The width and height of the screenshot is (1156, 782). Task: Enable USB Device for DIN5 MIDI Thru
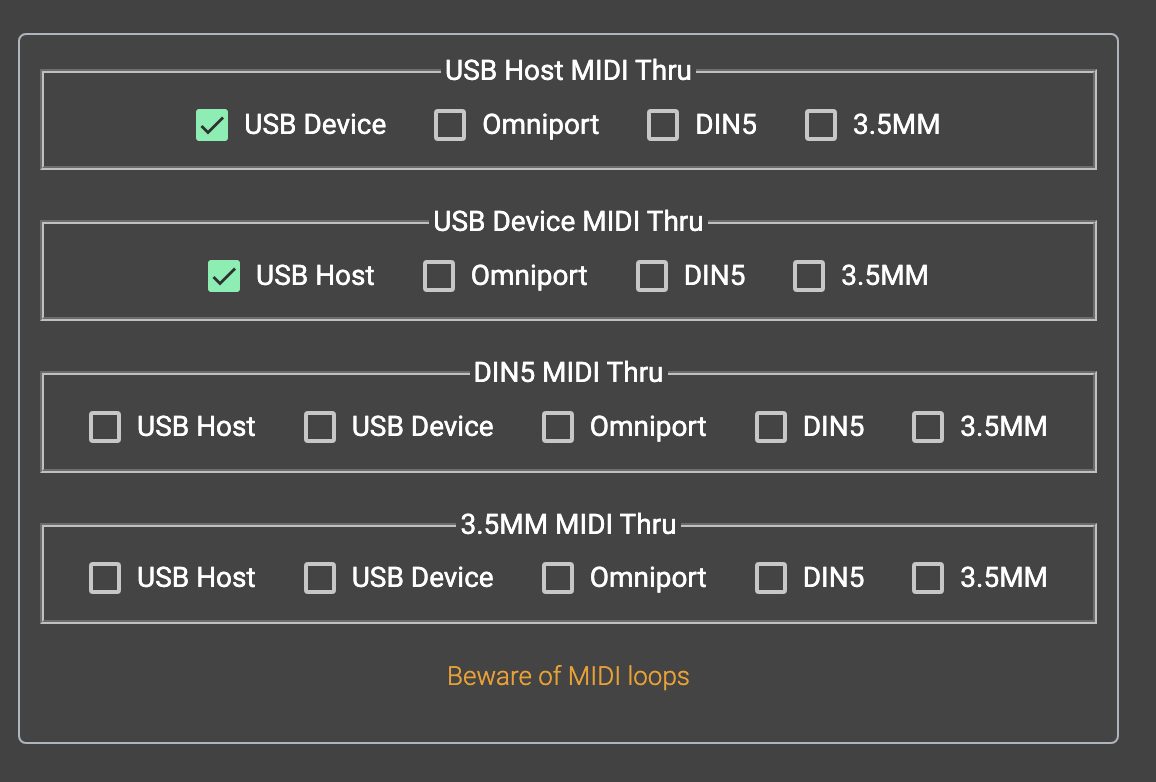pos(320,427)
